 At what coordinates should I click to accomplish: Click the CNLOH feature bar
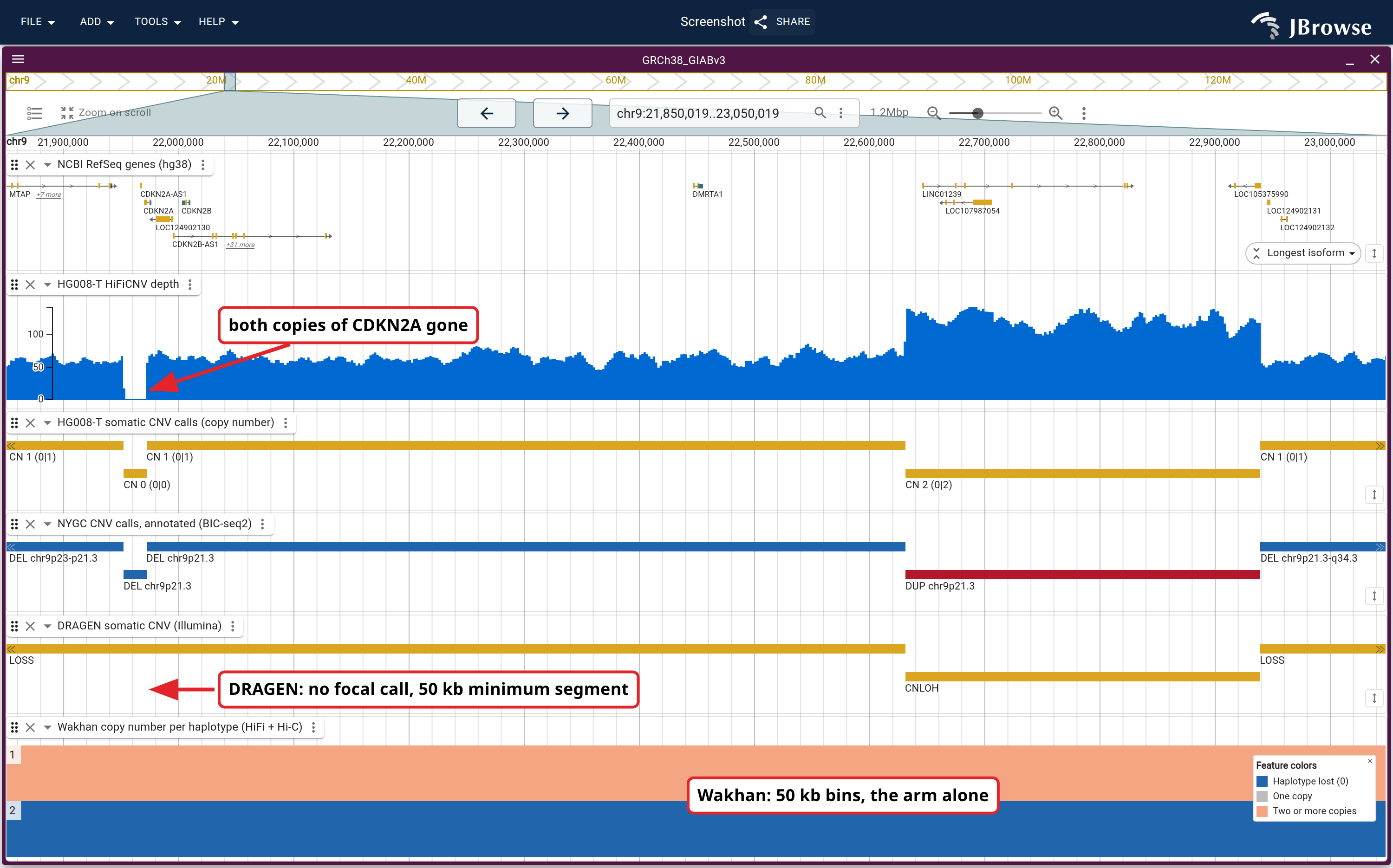(1082, 677)
